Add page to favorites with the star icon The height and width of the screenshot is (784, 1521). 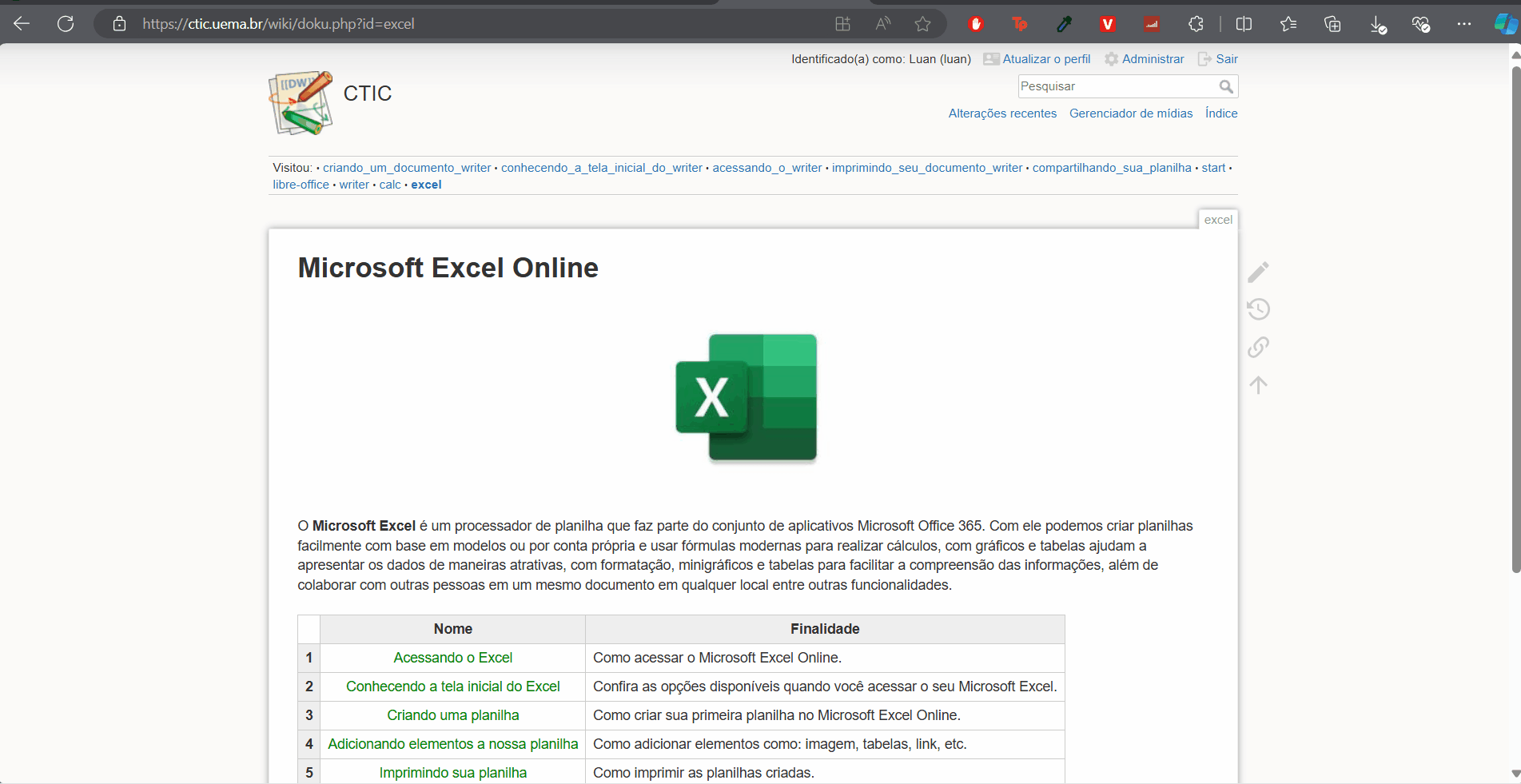[x=922, y=24]
